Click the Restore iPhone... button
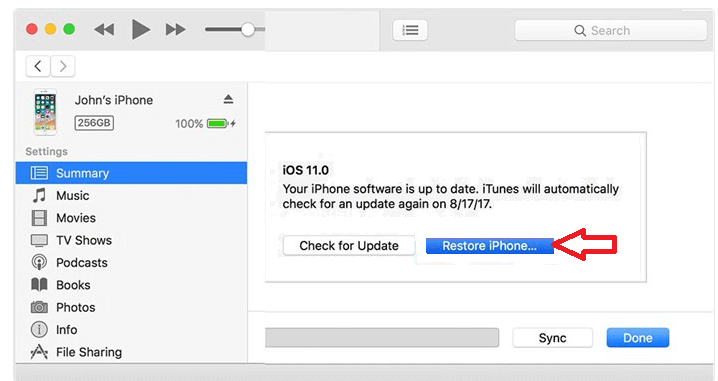Viewport: 718px width, 381px height. point(490,246)
